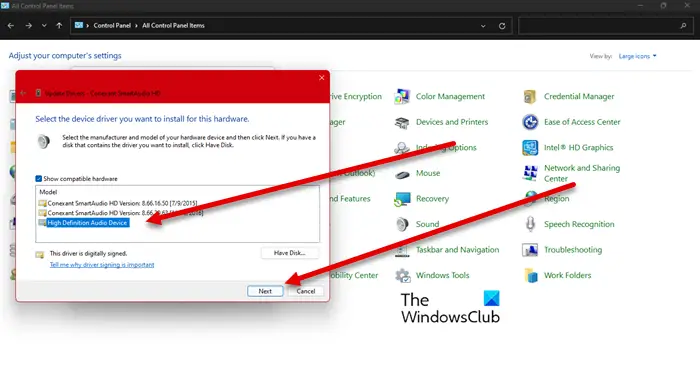Click the Cancel button
Screen dimensions: 700x369
(x=306, y=291)
